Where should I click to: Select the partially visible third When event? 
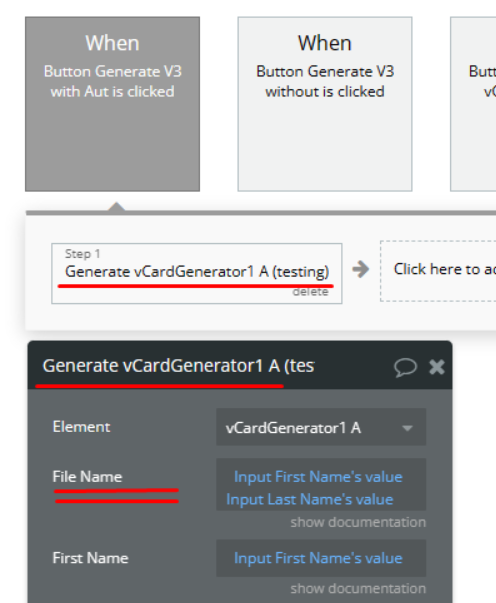coord(473,104)
